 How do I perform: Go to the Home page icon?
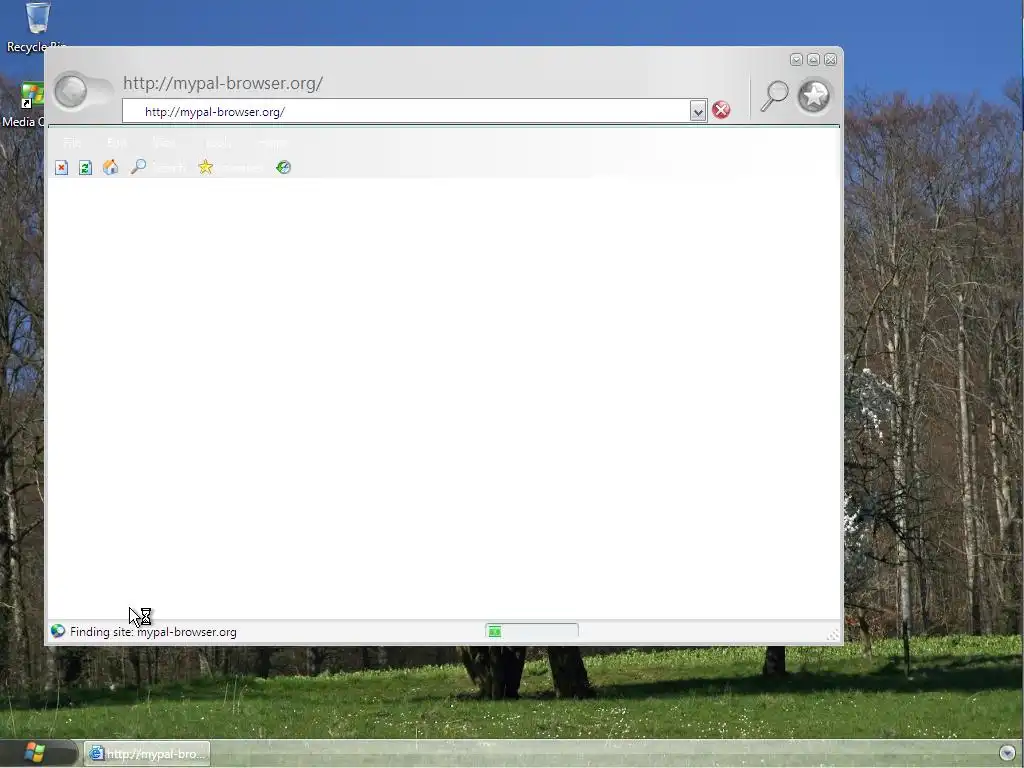111,167
